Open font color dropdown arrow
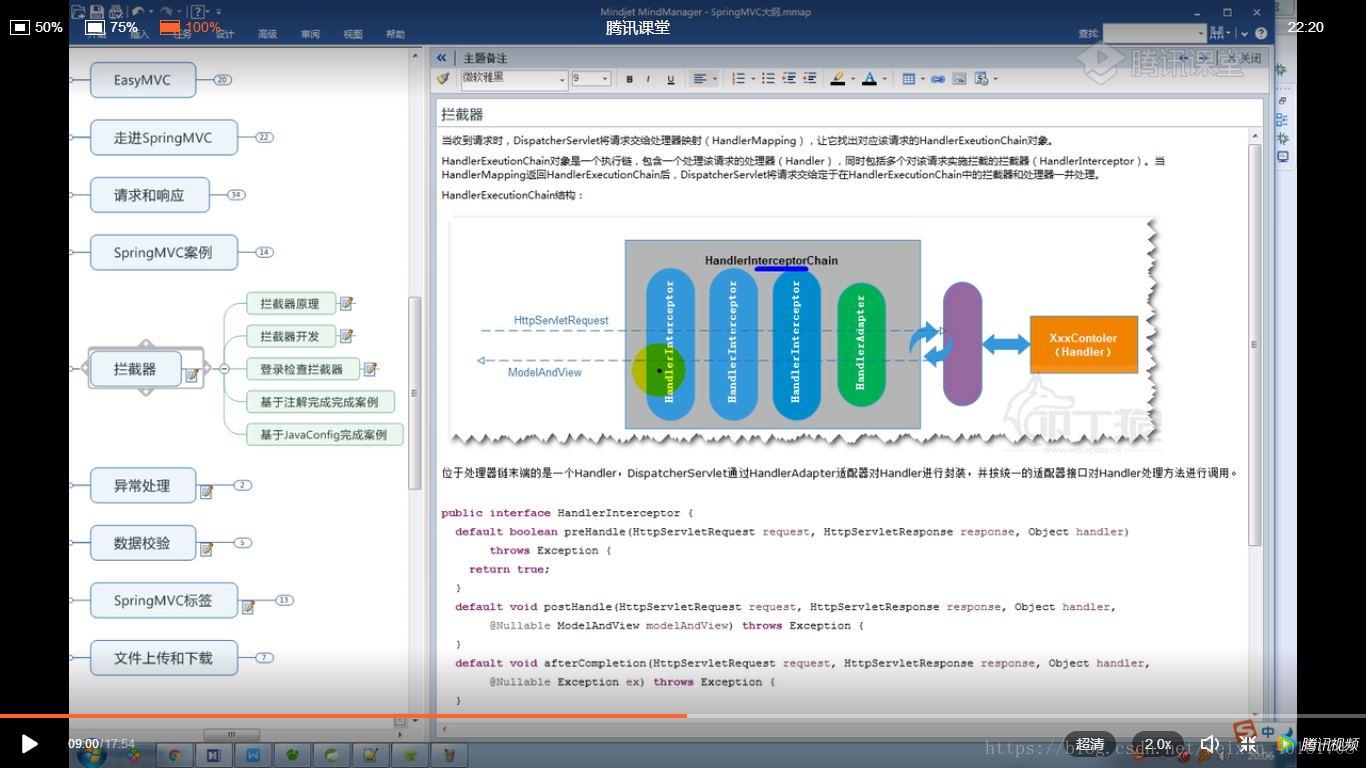The width and height of the screenshot is (1366, 768). [x=884, y=79]
